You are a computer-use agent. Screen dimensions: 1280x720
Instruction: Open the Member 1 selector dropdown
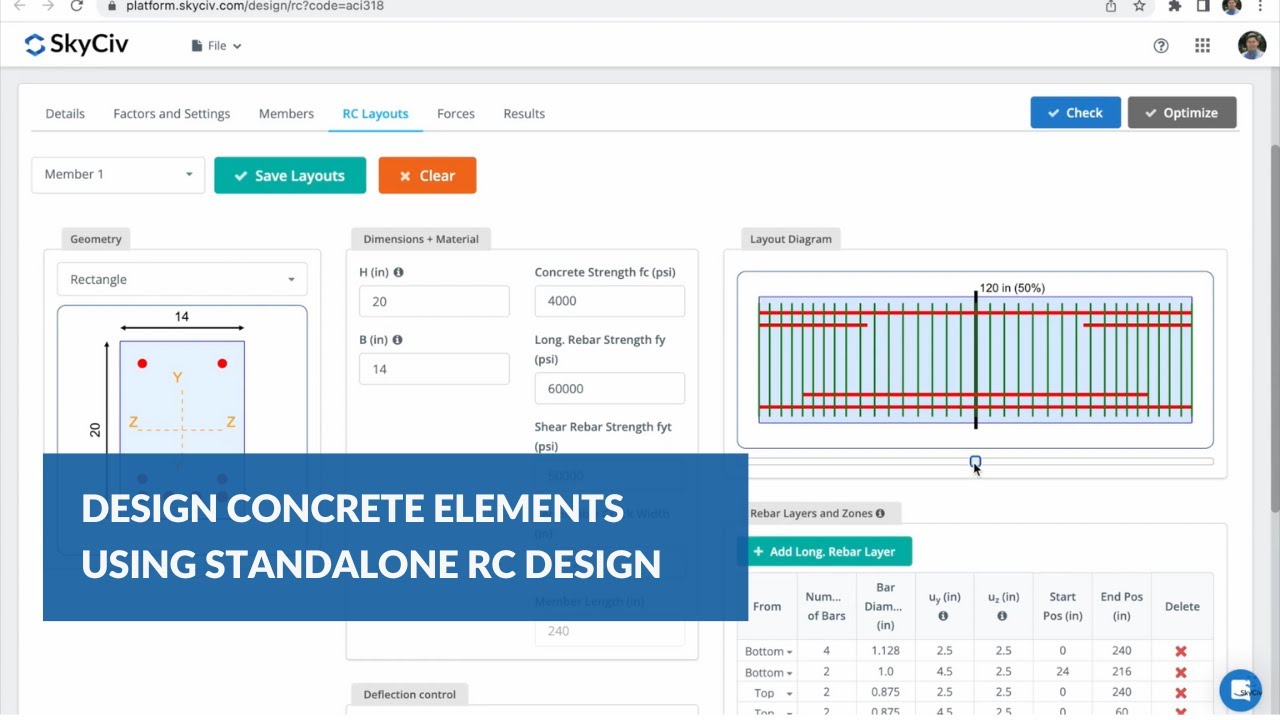point(118,175)
